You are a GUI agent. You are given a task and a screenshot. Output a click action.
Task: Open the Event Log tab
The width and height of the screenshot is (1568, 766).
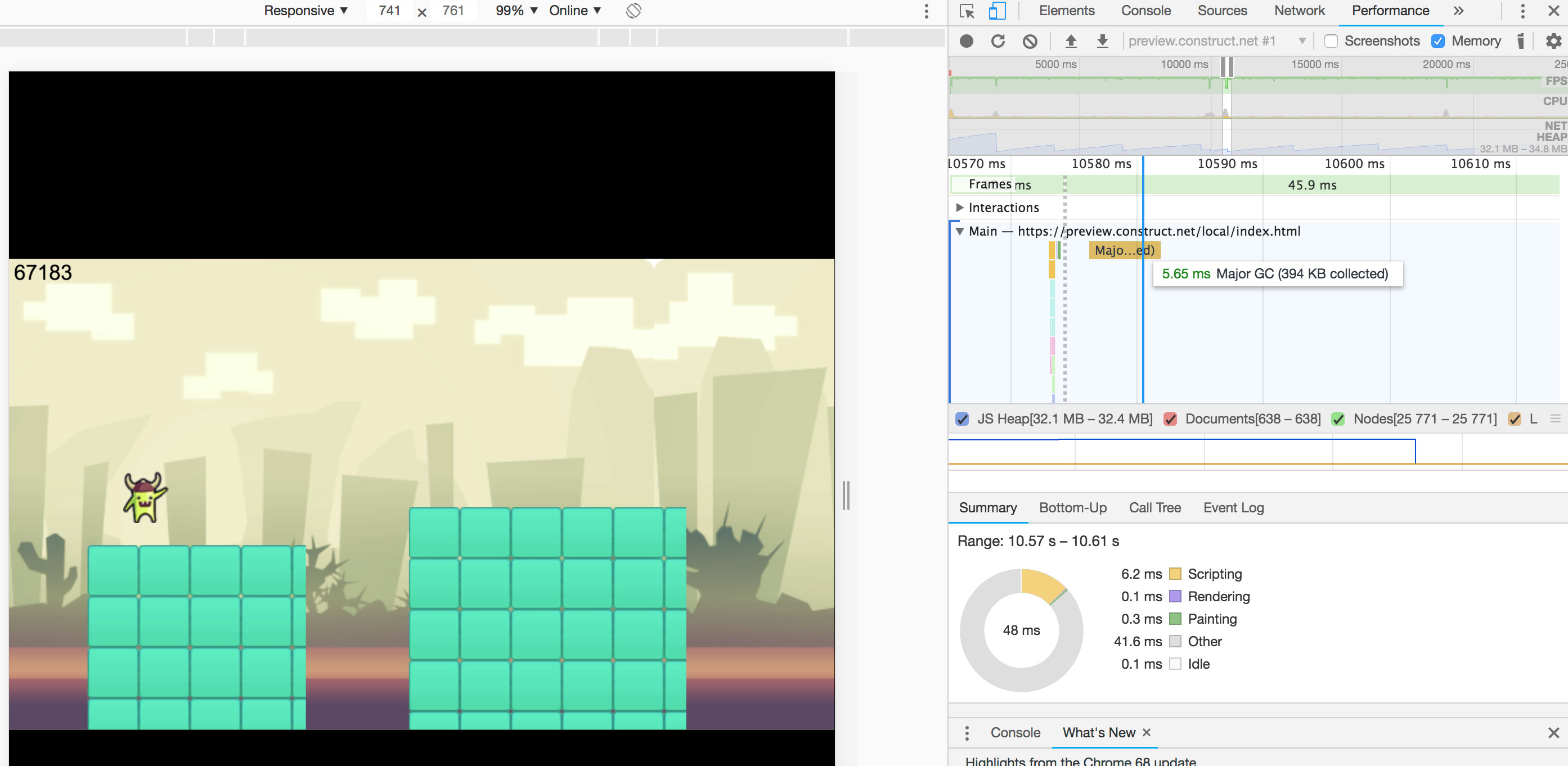point(1233,507)
